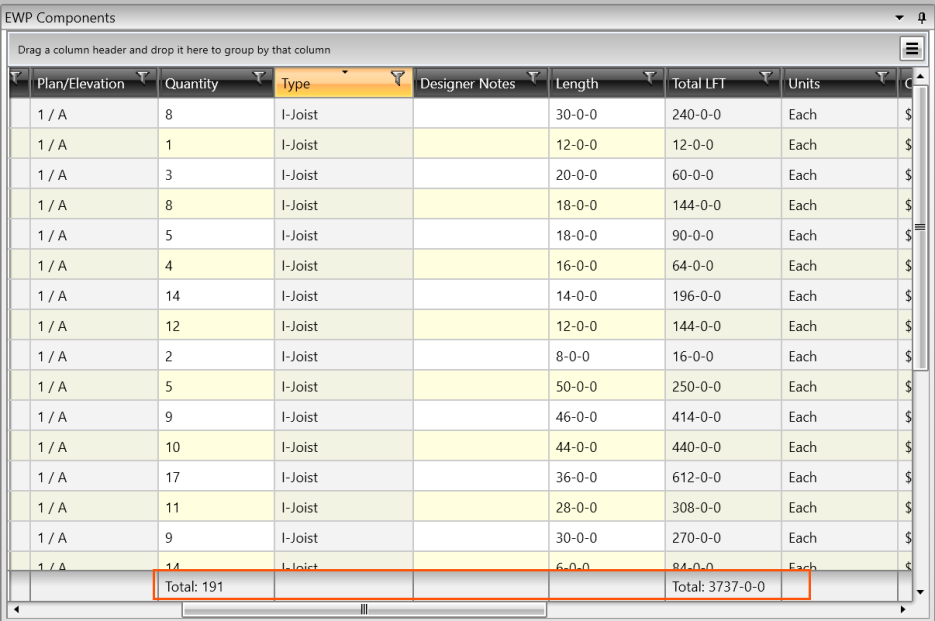Screen dimensions: 935x621
Task: Click filter icon on the first narrow column
Action: (x=16, y=77)
